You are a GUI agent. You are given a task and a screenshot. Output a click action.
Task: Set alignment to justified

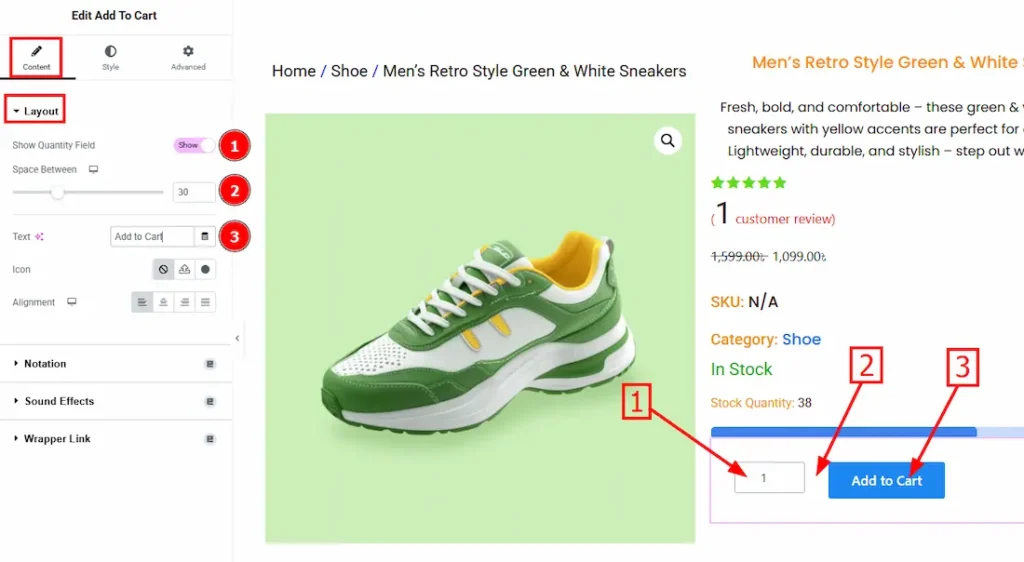coord(205,302)
